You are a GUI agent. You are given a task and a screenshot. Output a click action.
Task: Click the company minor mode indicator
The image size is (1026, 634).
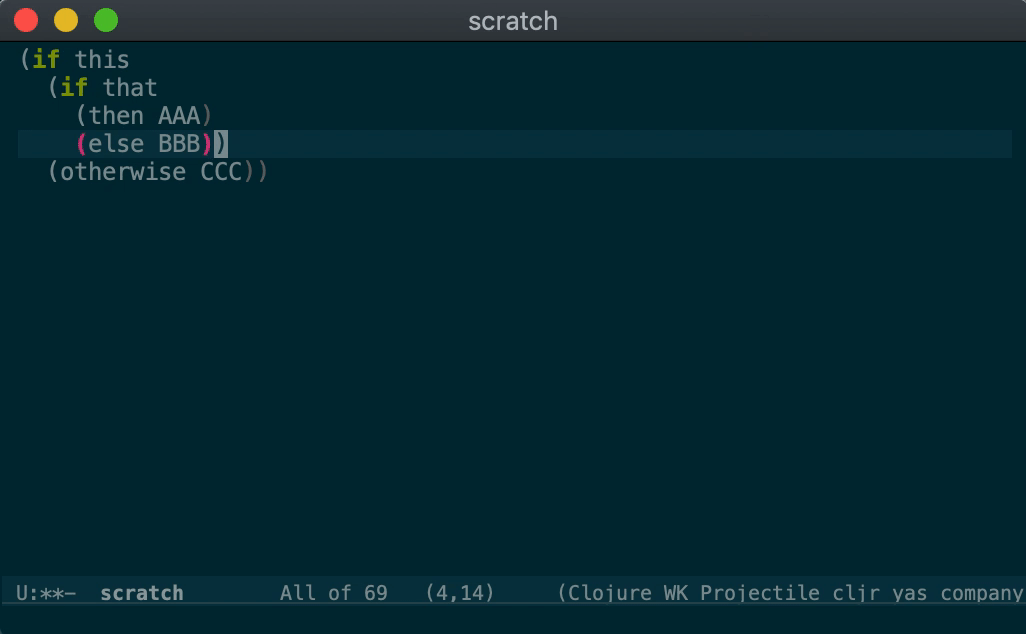tap(981, 593)
